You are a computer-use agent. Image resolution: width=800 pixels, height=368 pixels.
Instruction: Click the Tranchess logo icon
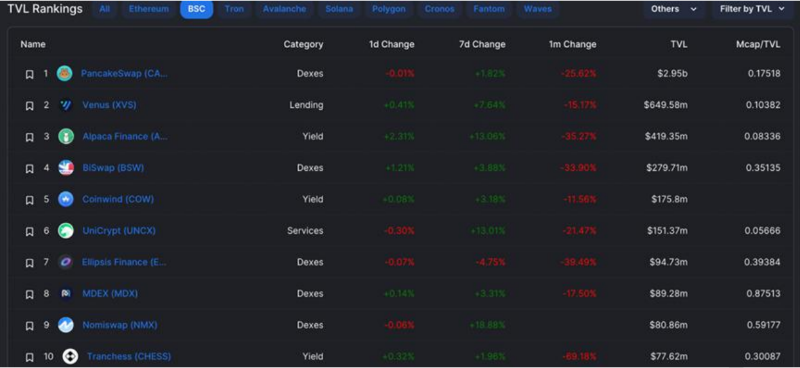[70, 356]
